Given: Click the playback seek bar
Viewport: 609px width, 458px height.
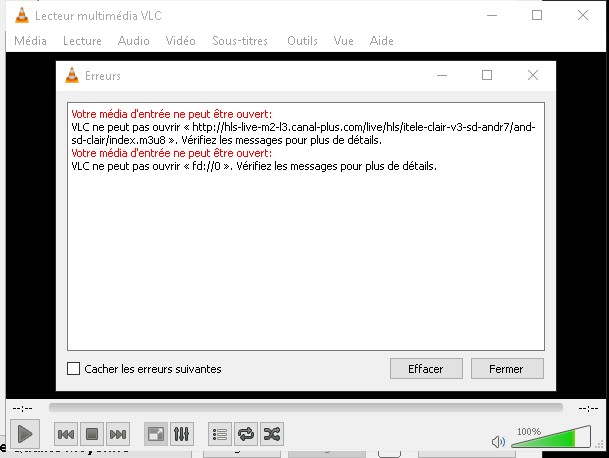Looking at the screenshot, I should click(x=305, y=408).
